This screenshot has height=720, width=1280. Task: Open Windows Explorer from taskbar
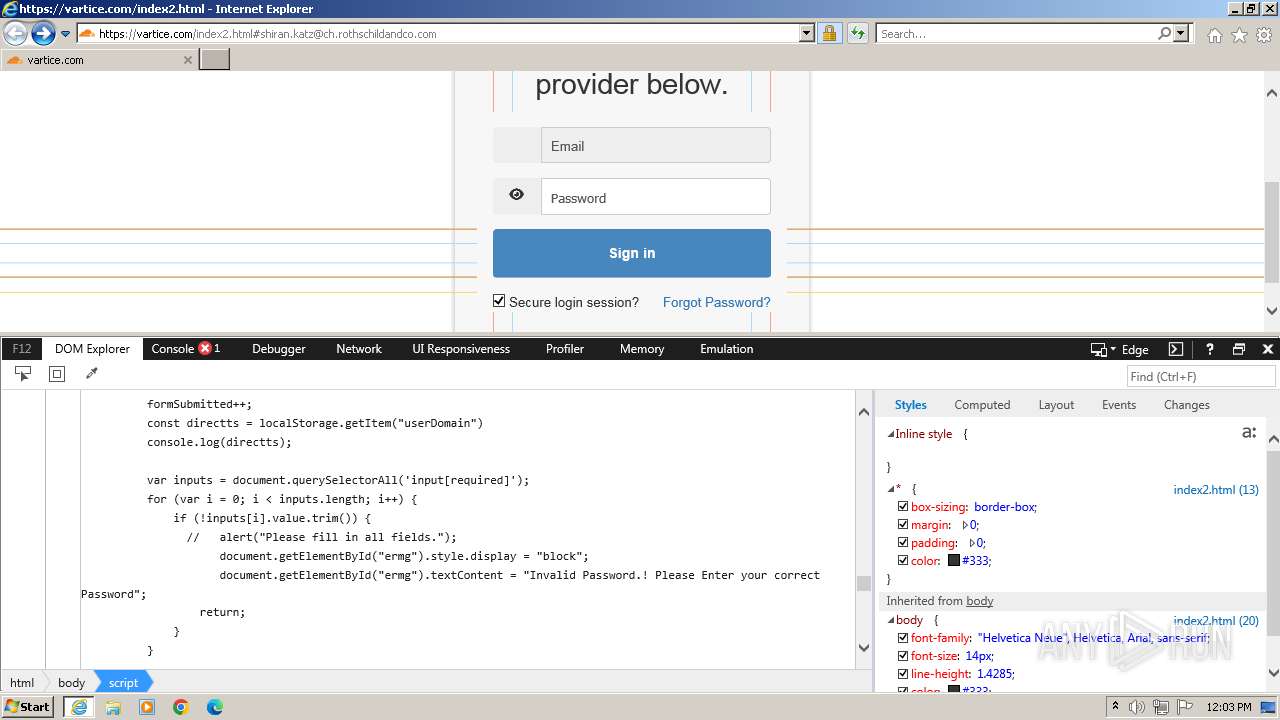coord(113,707)
